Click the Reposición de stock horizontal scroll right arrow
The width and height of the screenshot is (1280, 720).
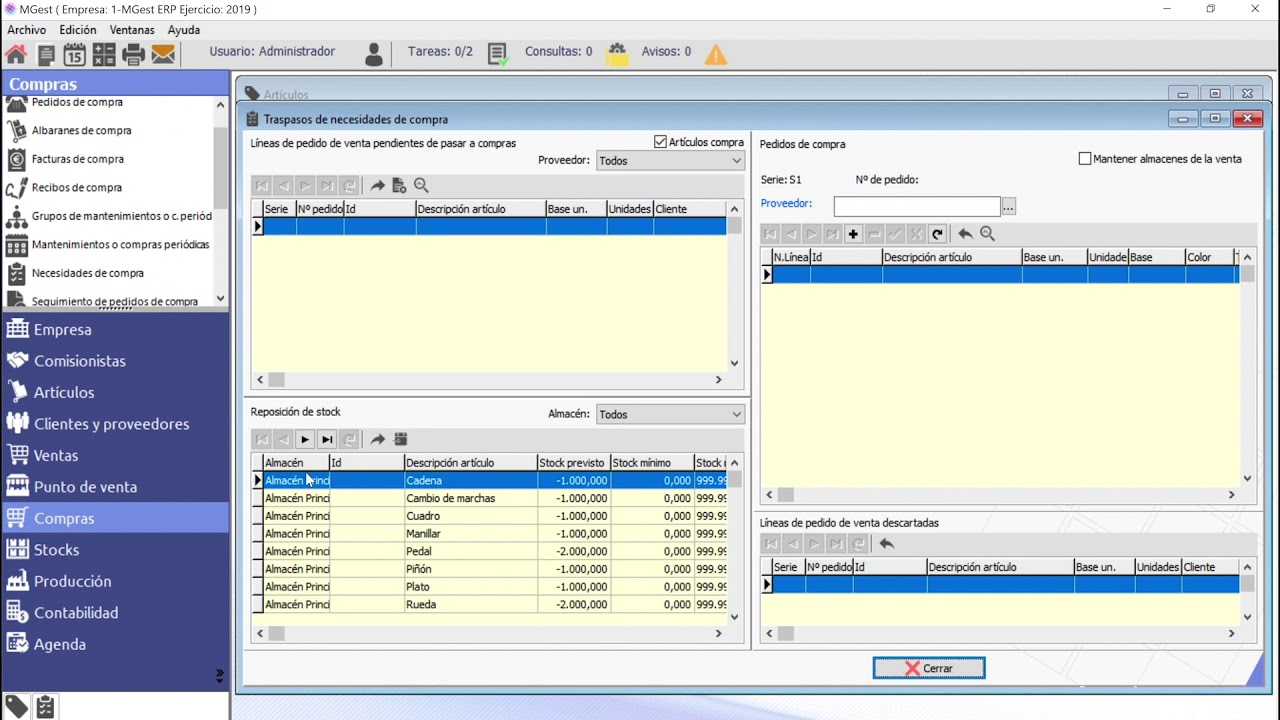[718, 633]
